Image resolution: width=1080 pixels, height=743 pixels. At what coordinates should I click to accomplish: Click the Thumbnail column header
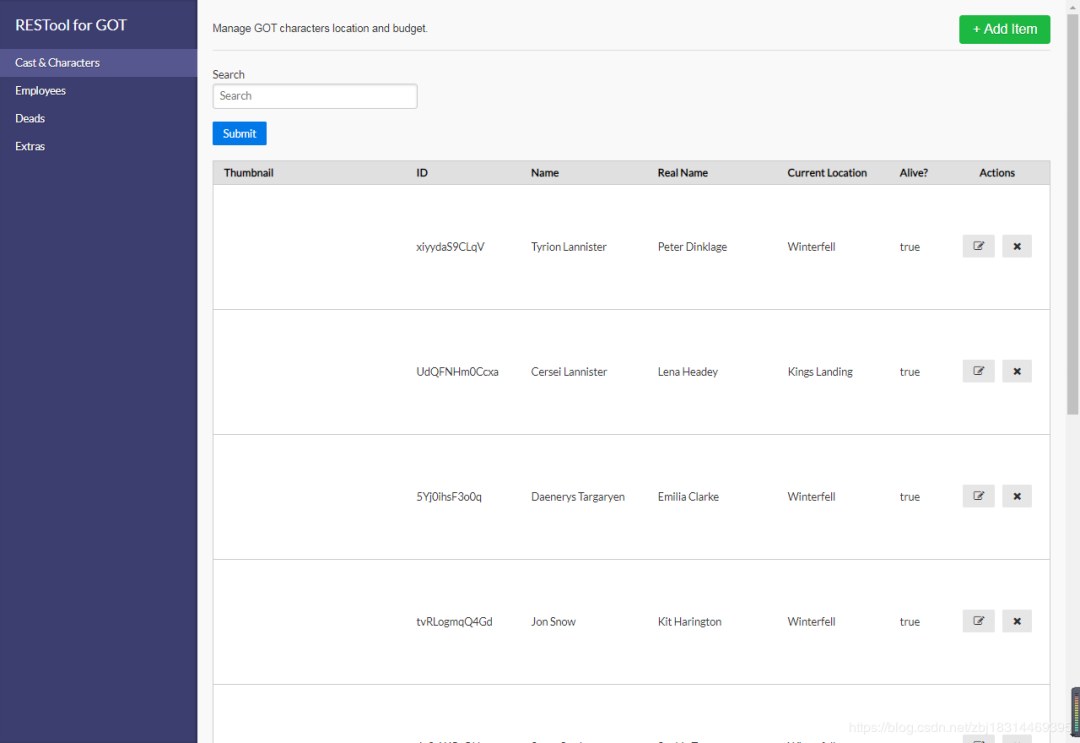tap(249, 173)
